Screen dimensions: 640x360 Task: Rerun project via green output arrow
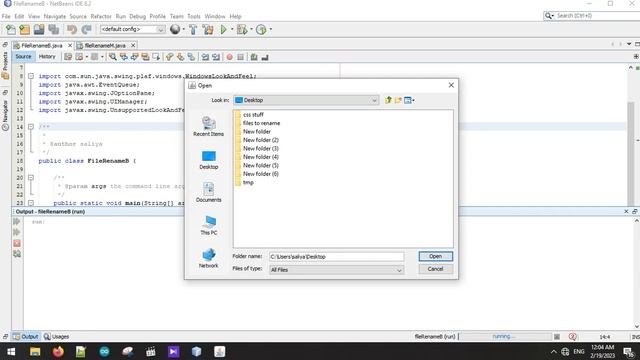[17, 222]
